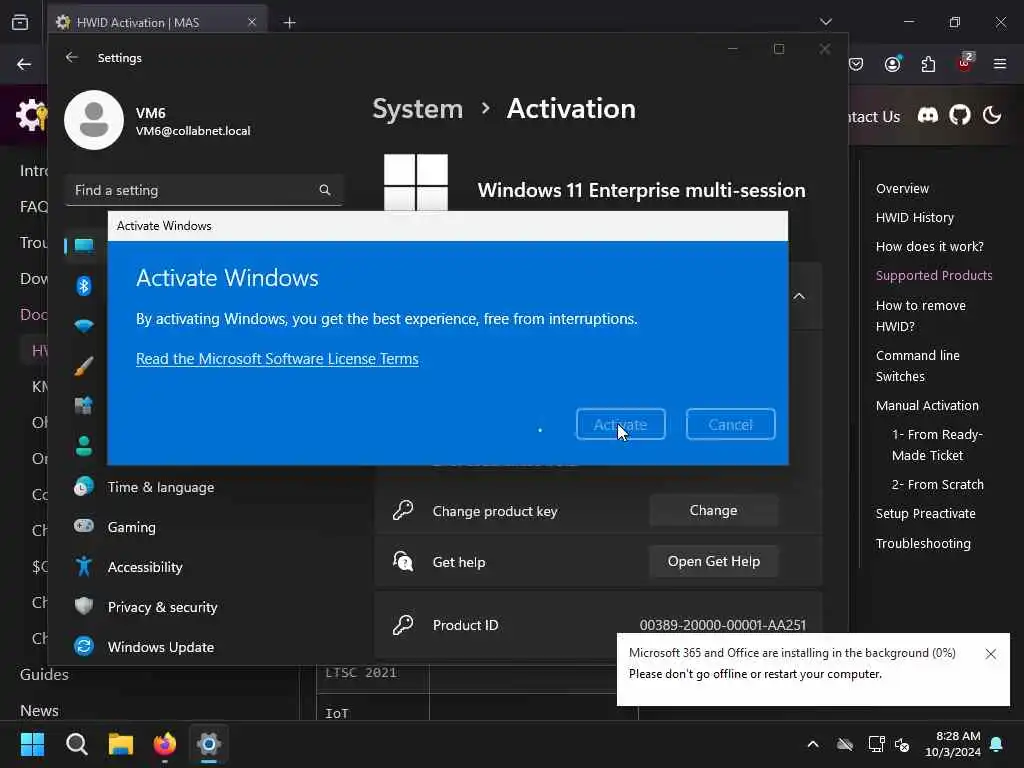This screenshot has width=1024, height=768.
Task: Open Personalization paintbrush icon
Action: click(x=84, y=366)
